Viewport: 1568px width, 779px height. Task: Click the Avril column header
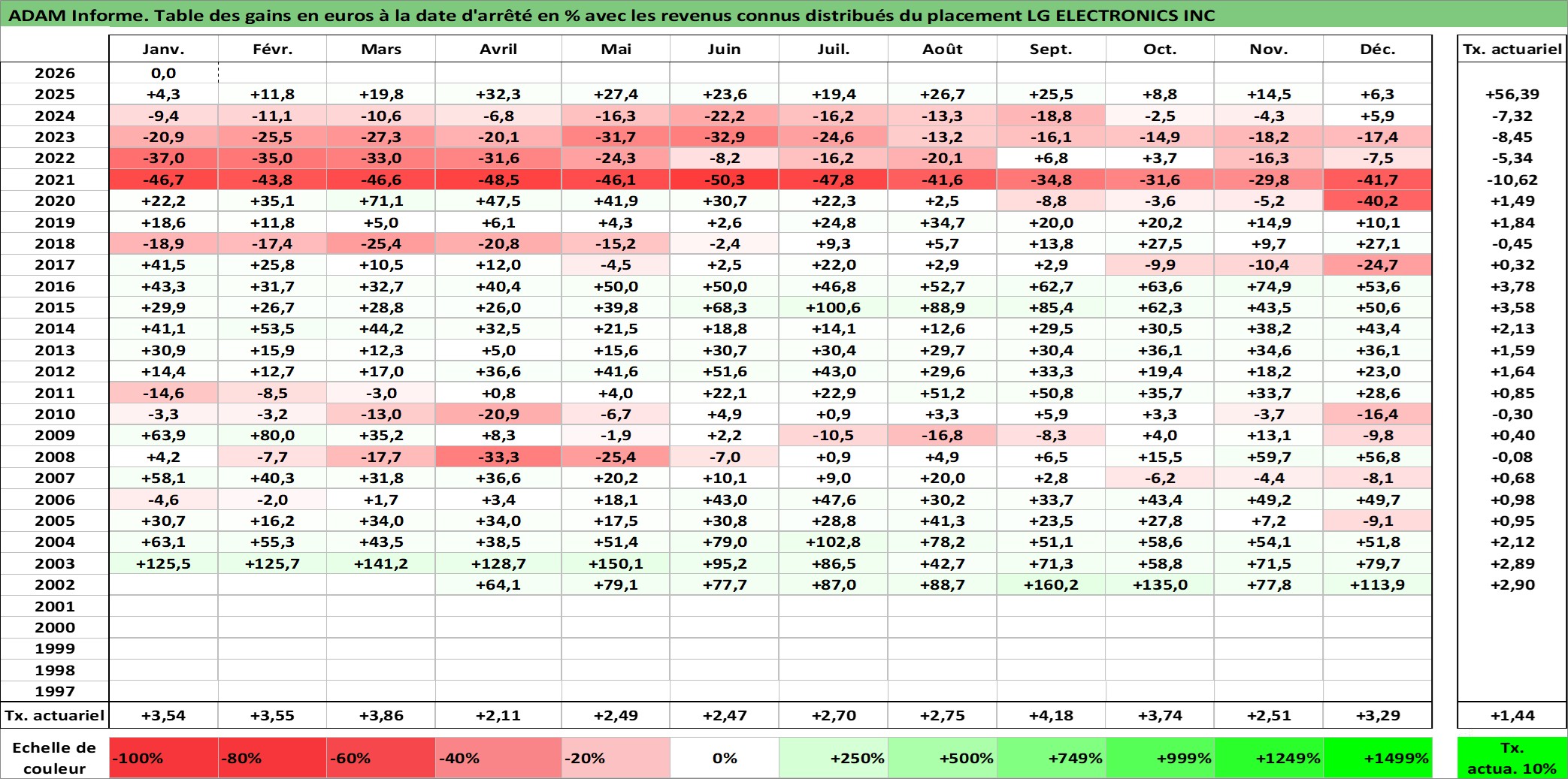[498, 49]
